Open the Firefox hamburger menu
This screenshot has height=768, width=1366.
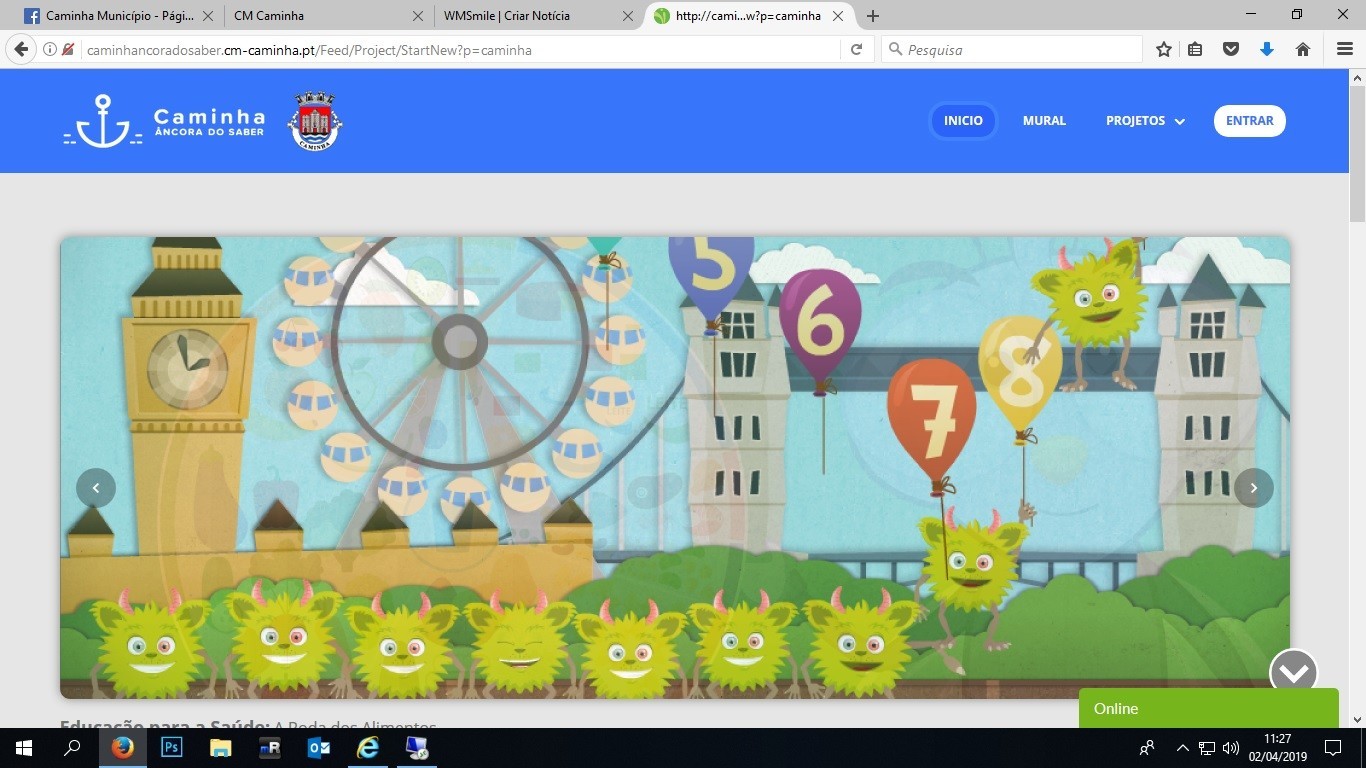click(1345, 49)
